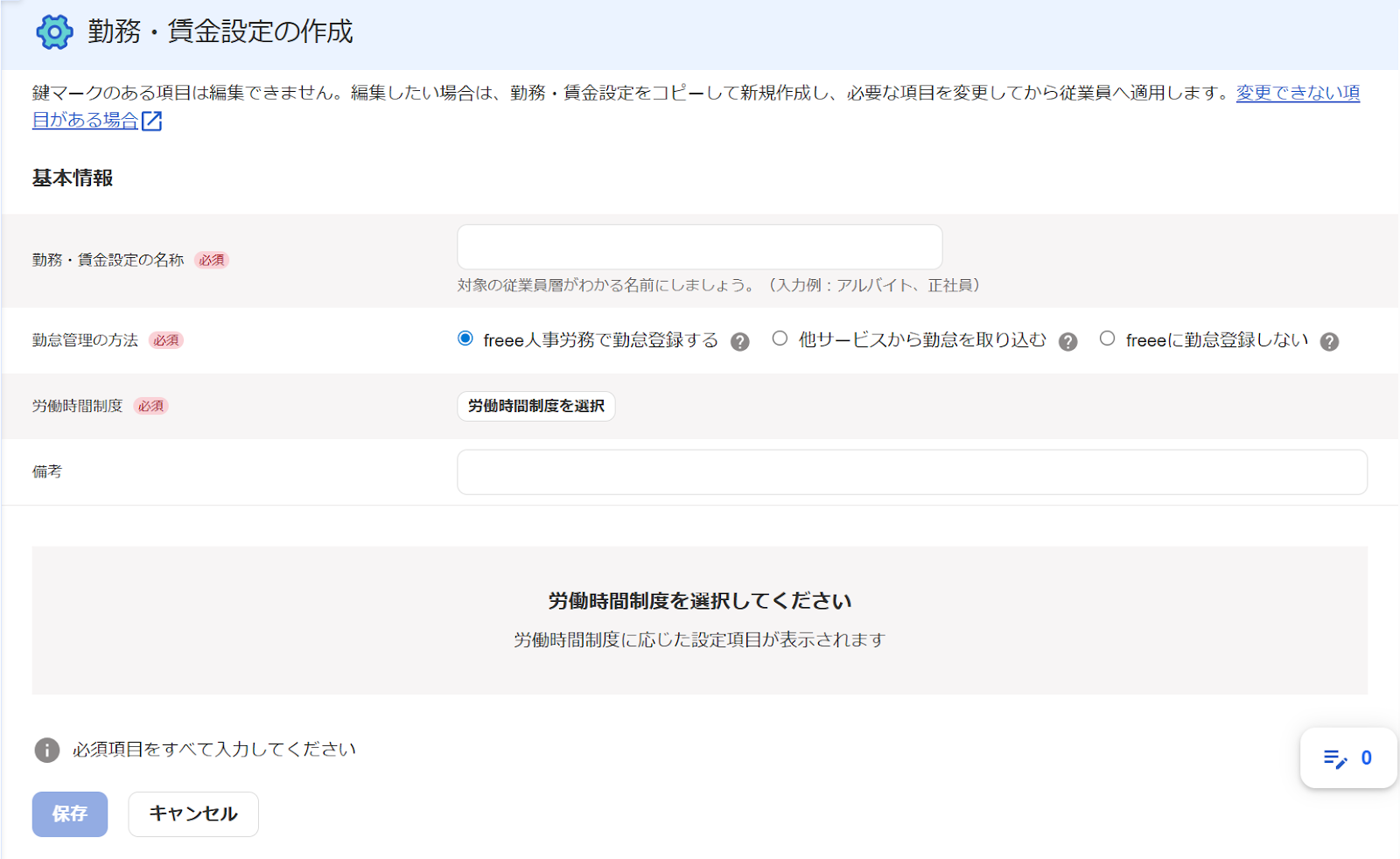The width and height of the screenshot is (1400, 859).
Task: Click the 労働時間制度 field label
Action: [x=78, y=406]
